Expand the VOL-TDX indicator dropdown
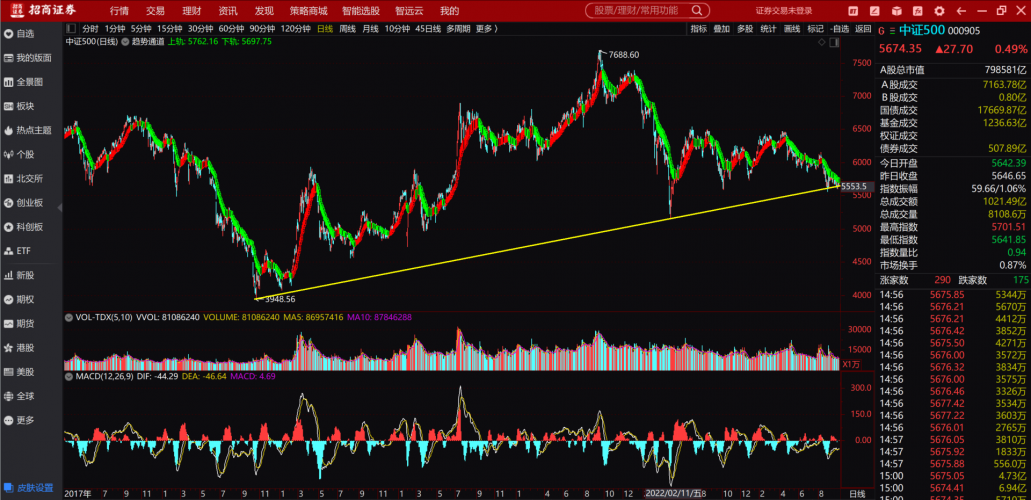Viewport: 1031px width, 500px height. (70, 317)
